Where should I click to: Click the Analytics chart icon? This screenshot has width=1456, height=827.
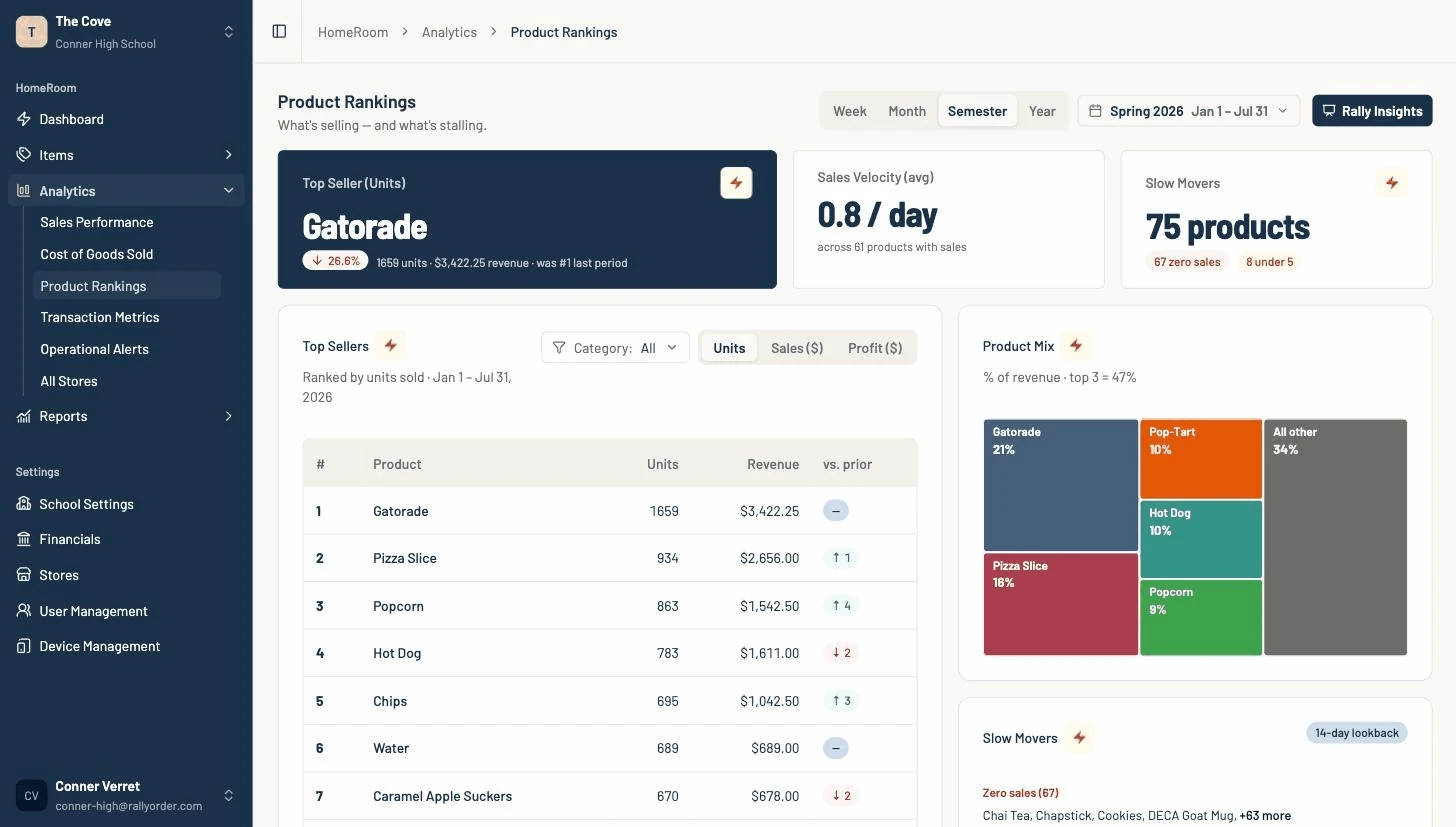pyautogui.click(x=24, y=191)
